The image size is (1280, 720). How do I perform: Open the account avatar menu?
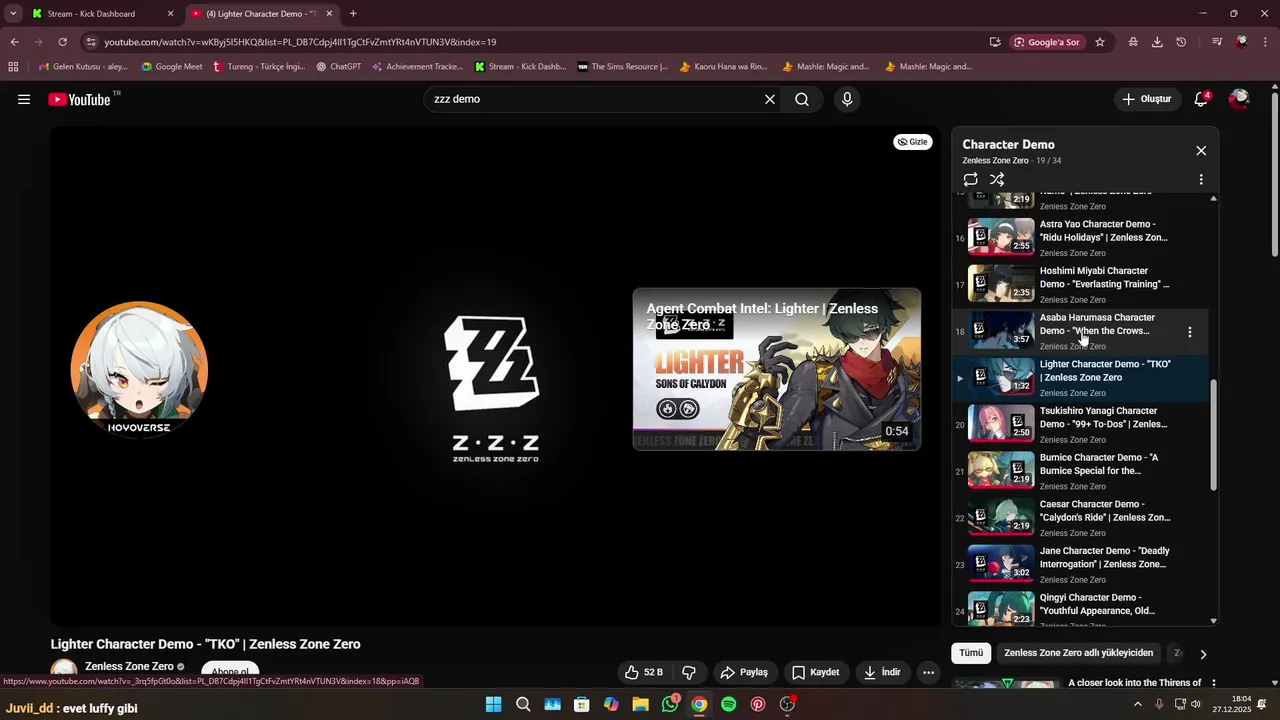click(1240, 99)
